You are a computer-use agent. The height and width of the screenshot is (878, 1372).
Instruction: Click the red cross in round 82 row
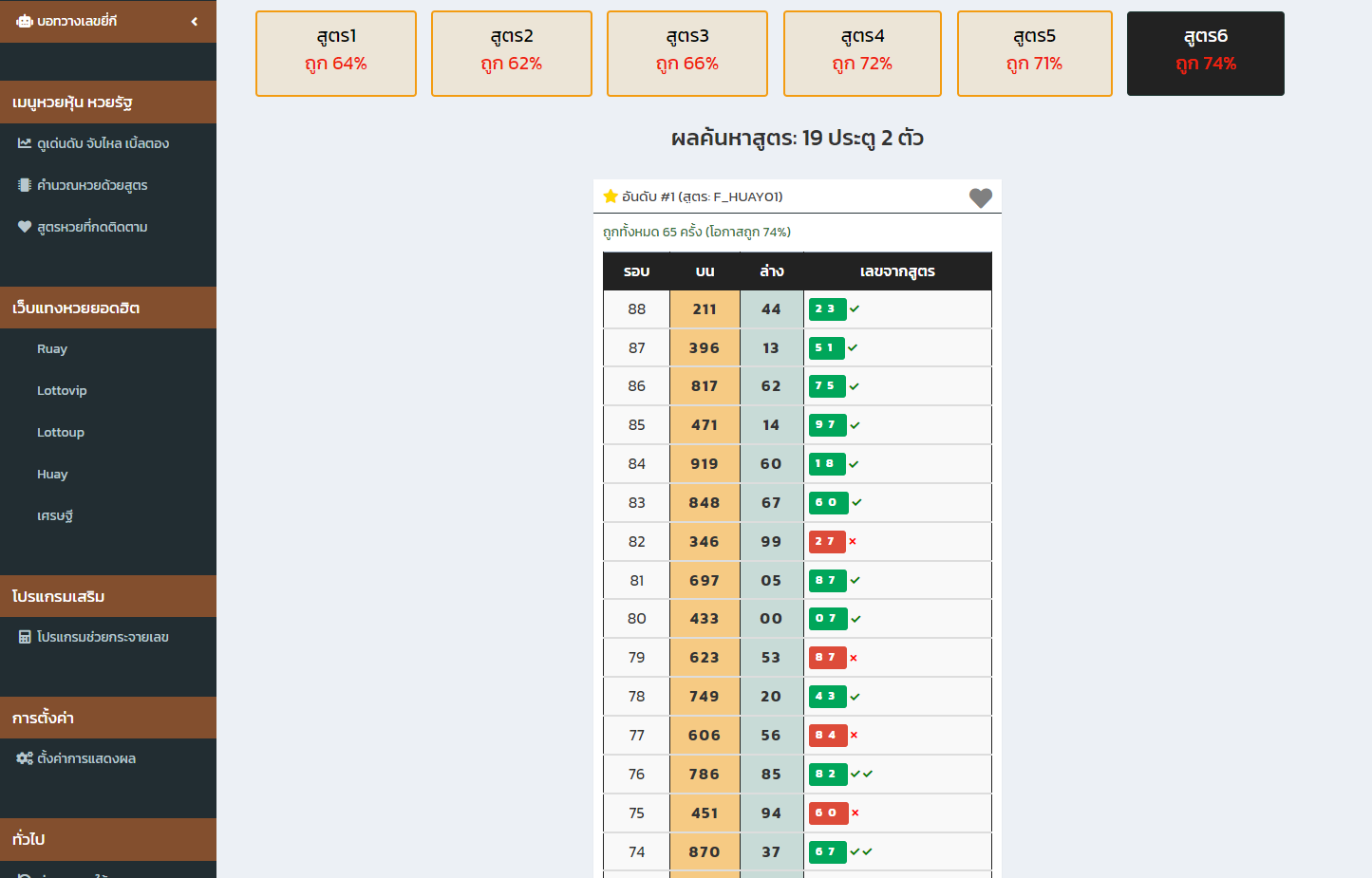(853, 541)
